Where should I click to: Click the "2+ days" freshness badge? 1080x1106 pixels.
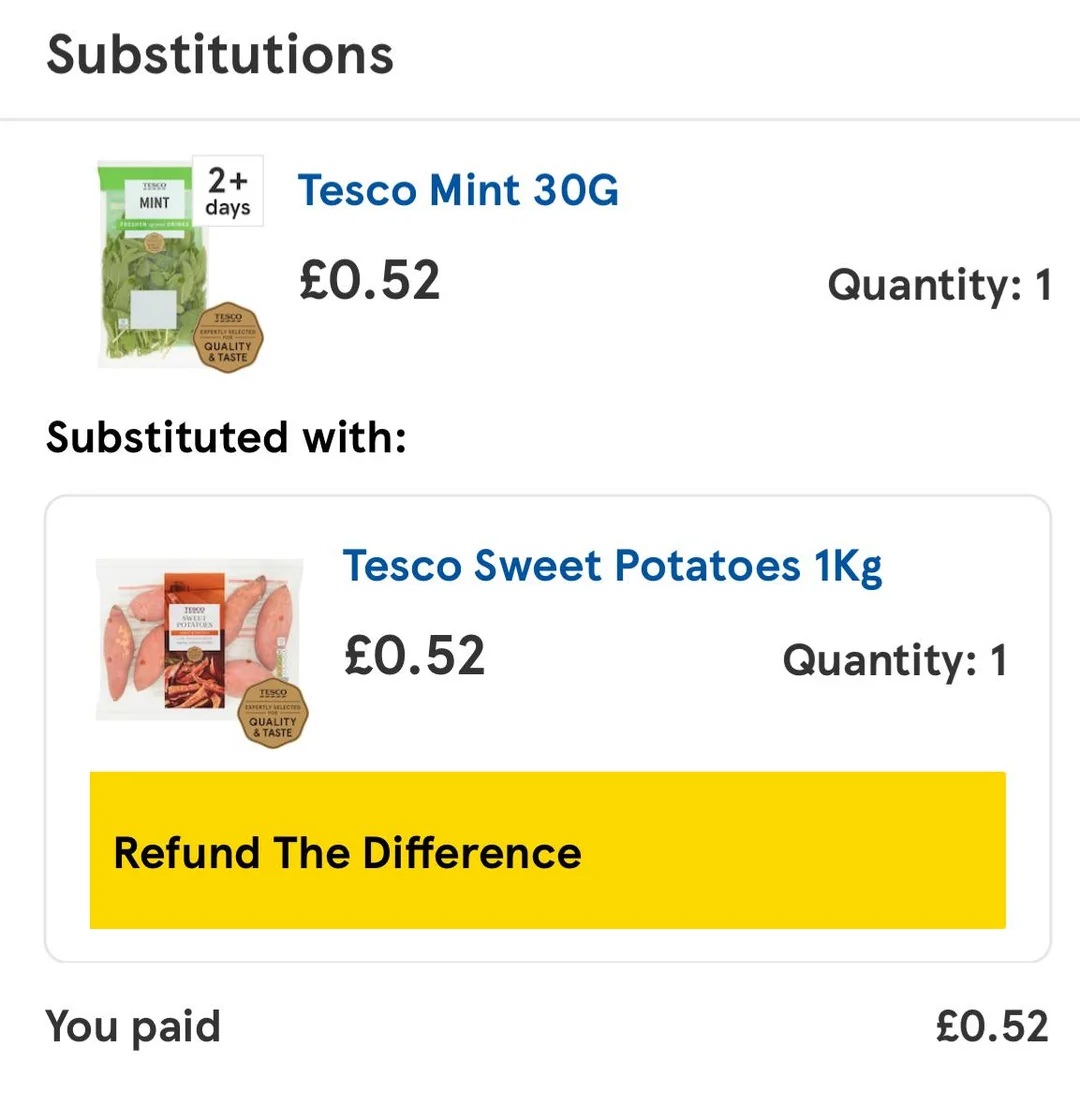point(227,191)
